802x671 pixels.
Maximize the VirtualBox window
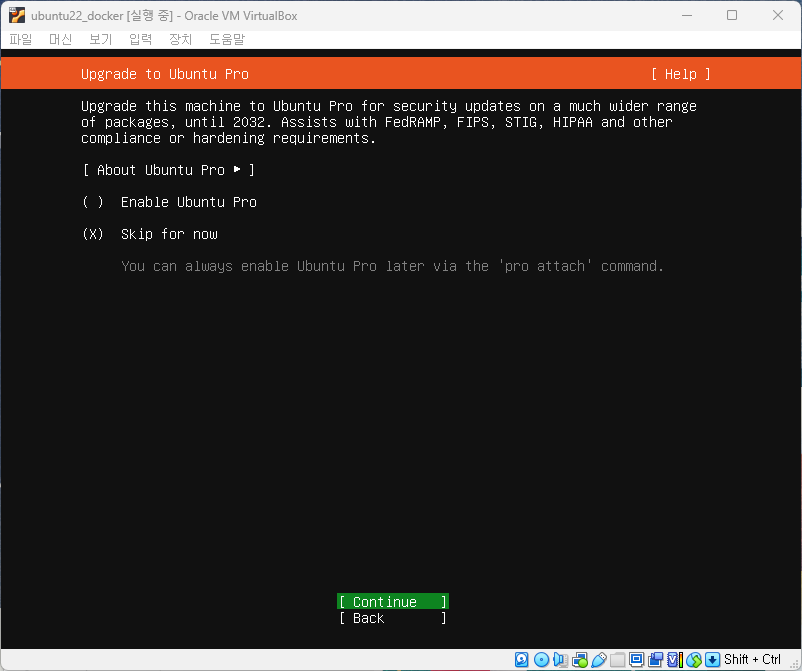click(732, 15)
